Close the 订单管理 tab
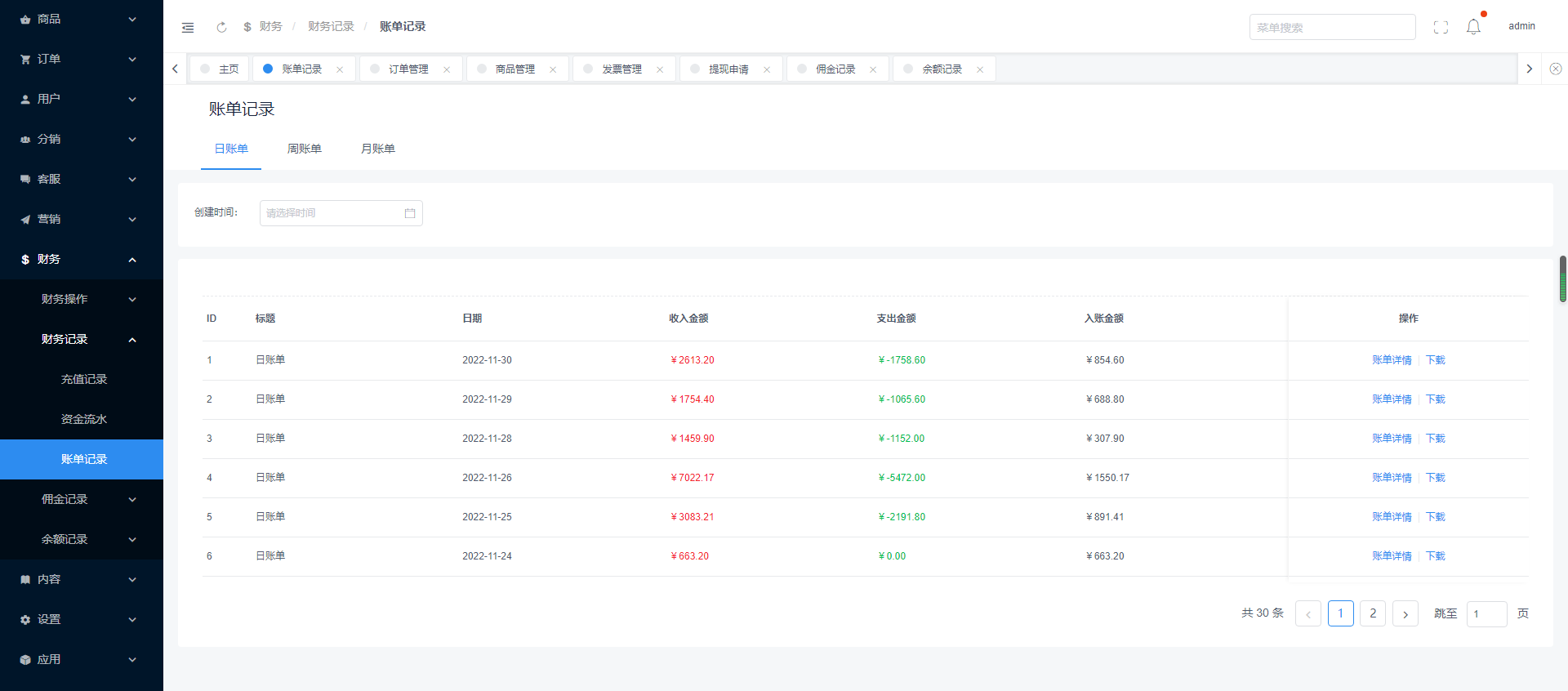 pyautogui.click(x=447, y=69)
